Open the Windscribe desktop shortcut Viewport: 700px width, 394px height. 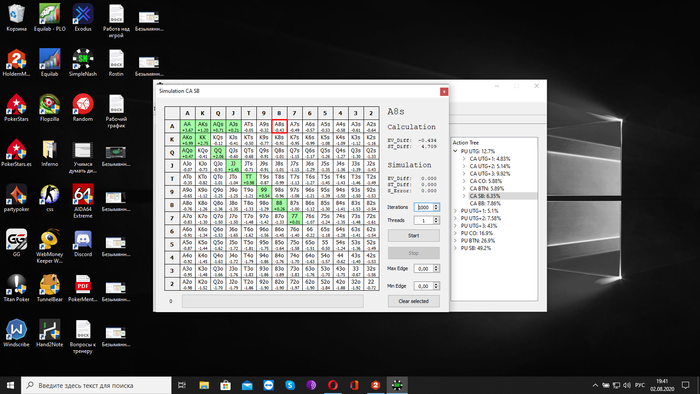[x=16, y=333]
